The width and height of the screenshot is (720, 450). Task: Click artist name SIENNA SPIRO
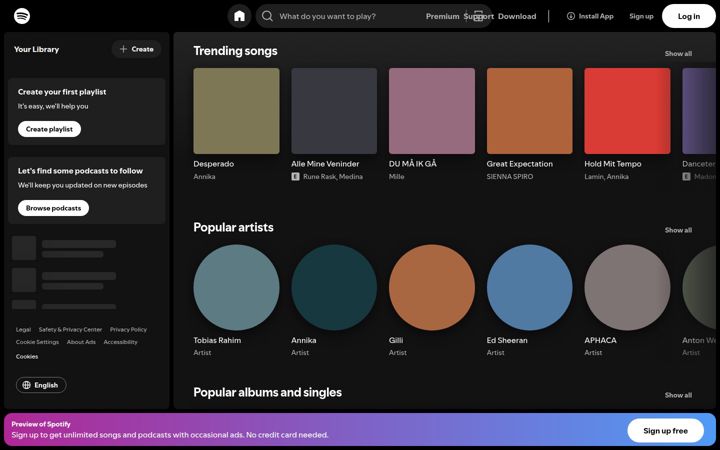510,176
